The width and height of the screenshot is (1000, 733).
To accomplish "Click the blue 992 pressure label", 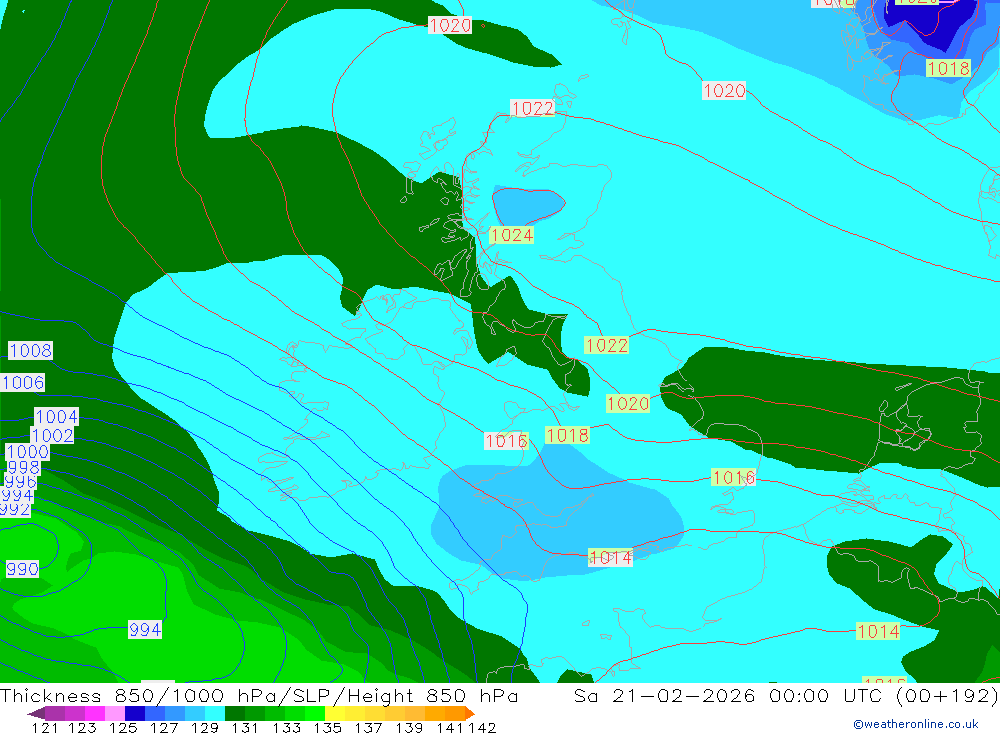I will (x=15, y=509).
